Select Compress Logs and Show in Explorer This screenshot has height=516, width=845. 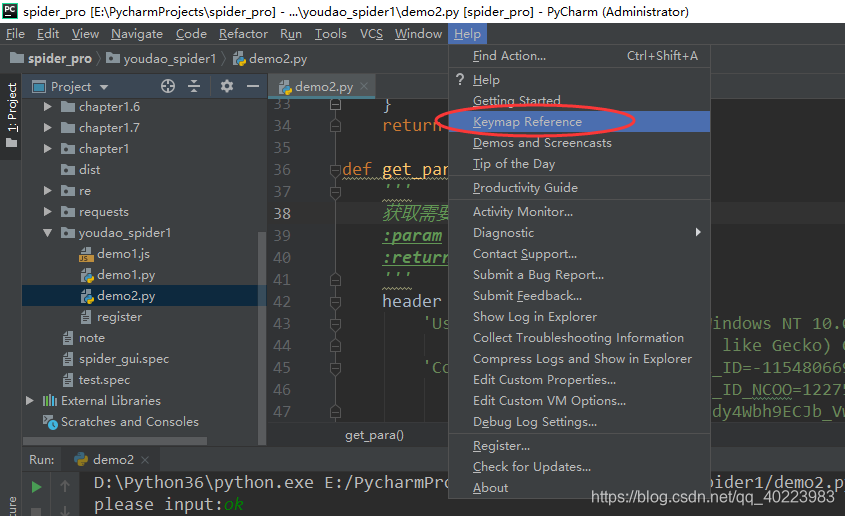tap(579, 359)
